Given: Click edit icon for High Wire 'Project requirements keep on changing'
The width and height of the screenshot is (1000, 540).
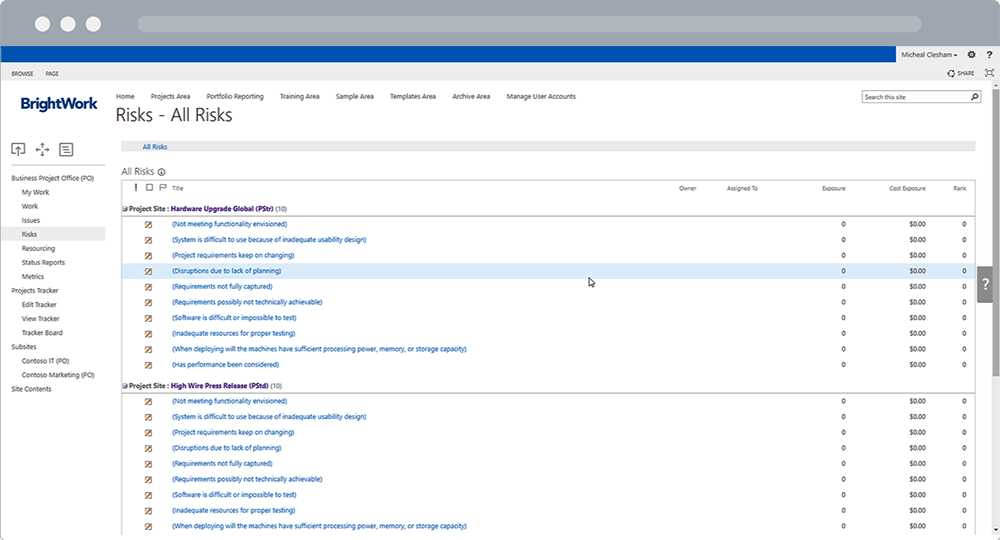Looking at the screenshot, I should [148, 433].
